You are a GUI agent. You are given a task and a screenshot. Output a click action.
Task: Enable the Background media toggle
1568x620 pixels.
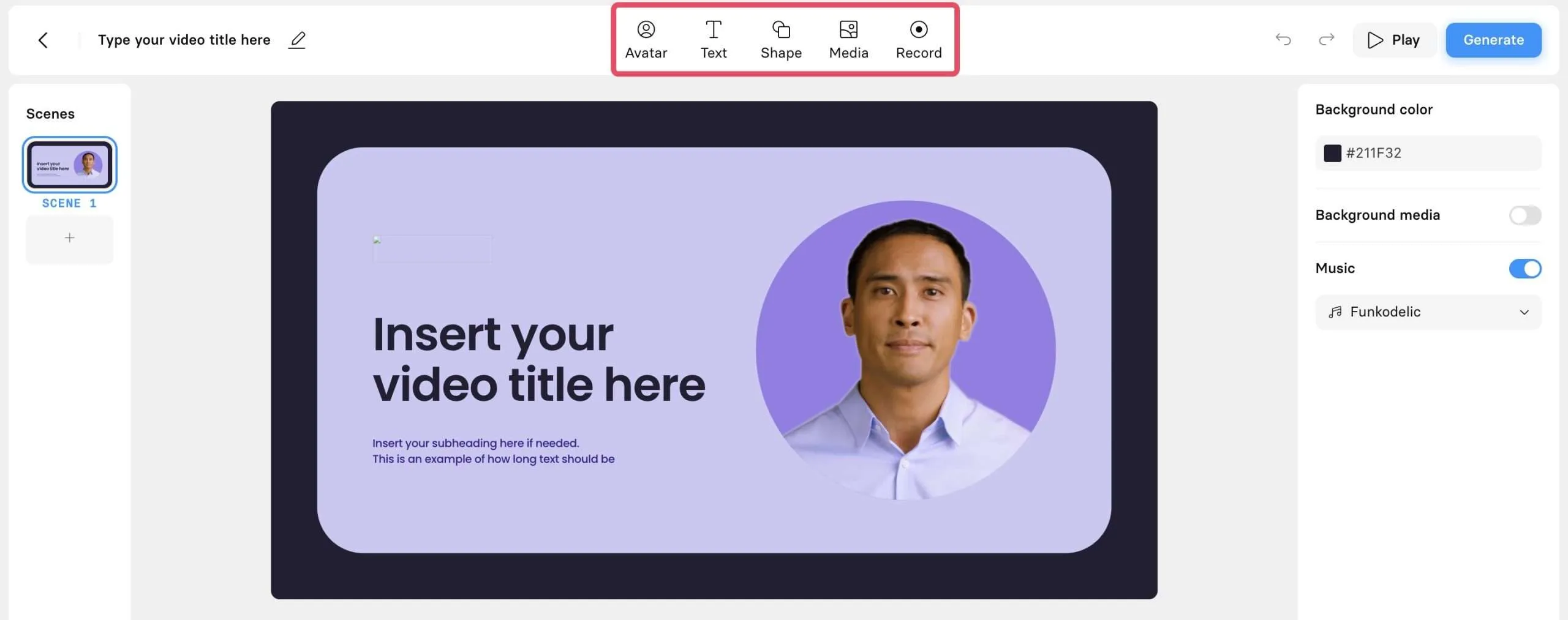1525,215
